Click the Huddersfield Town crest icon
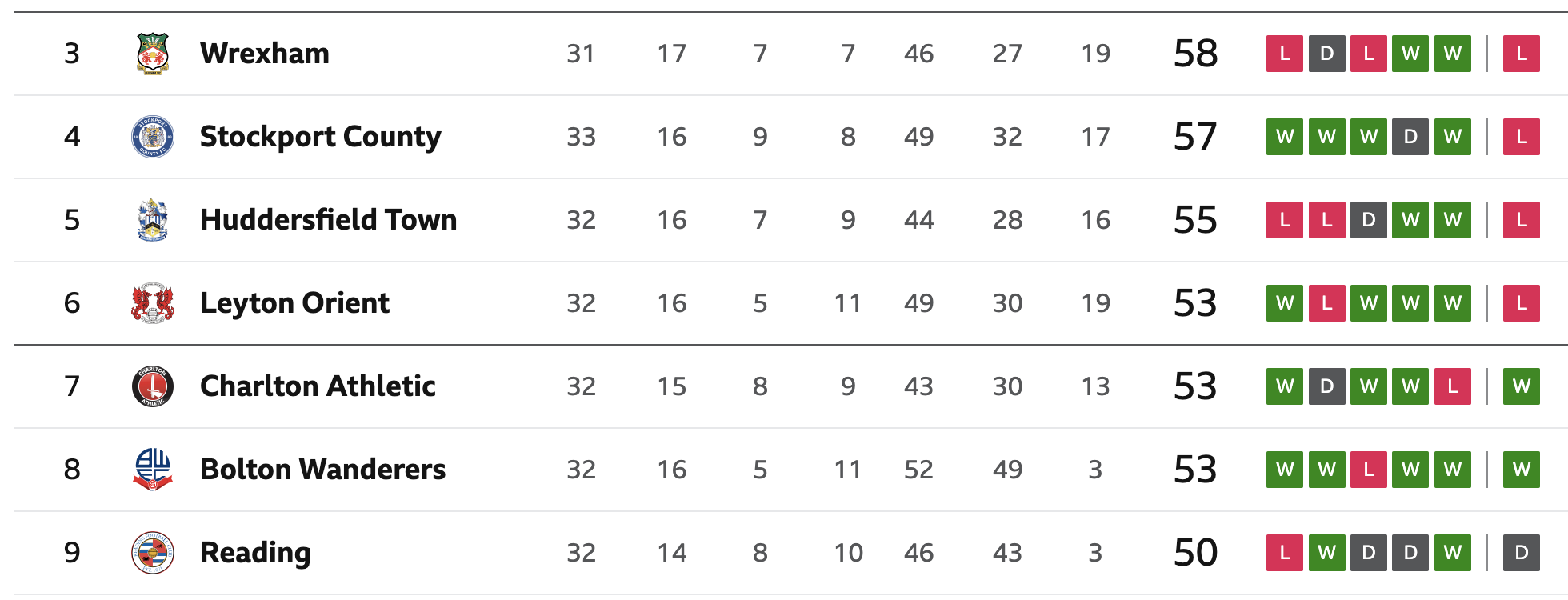Viewport: 1568px width, 600px height. [x=153, y=220]
